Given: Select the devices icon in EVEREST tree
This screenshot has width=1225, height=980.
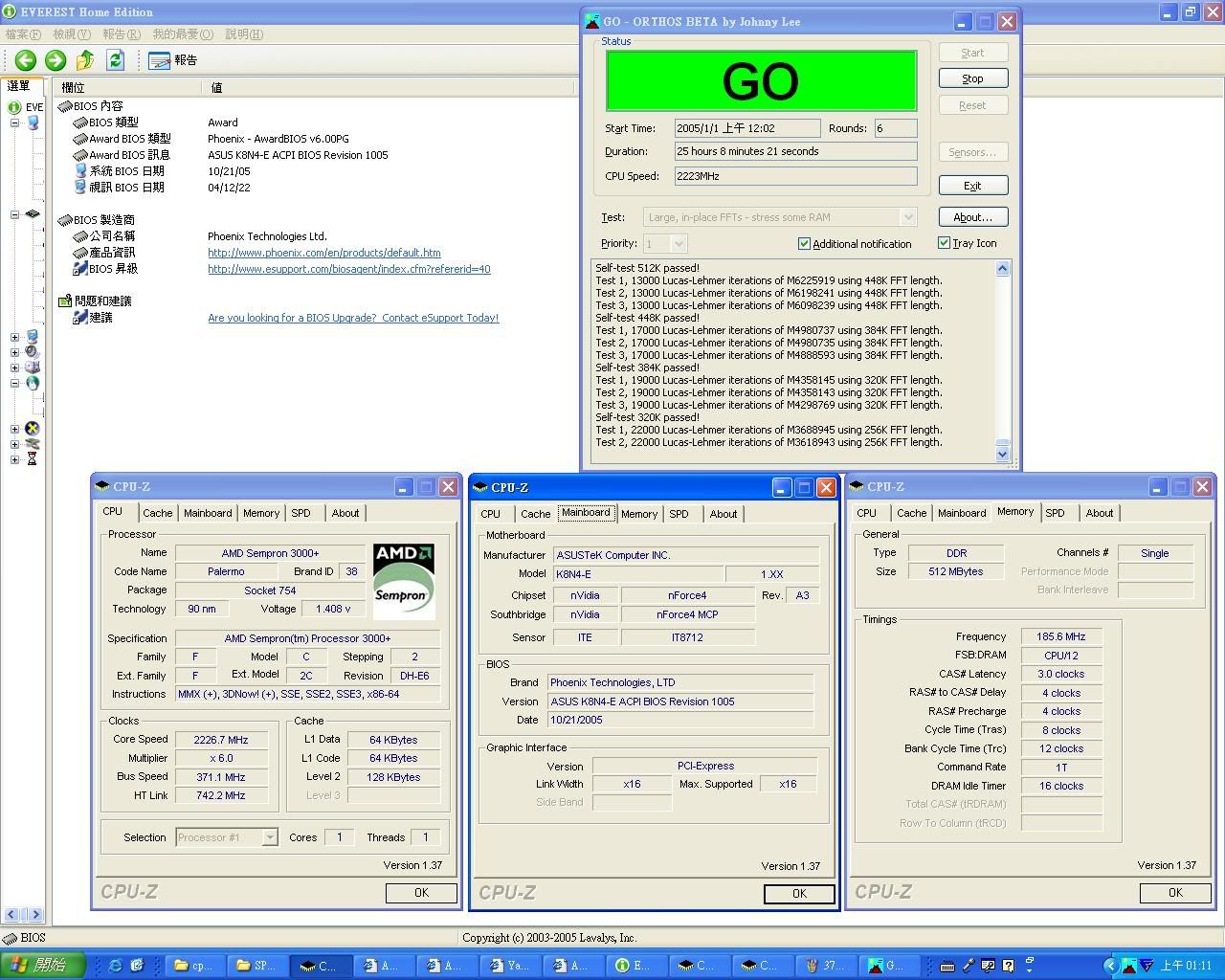Looking at the screenshot, I should click(33, 444).
